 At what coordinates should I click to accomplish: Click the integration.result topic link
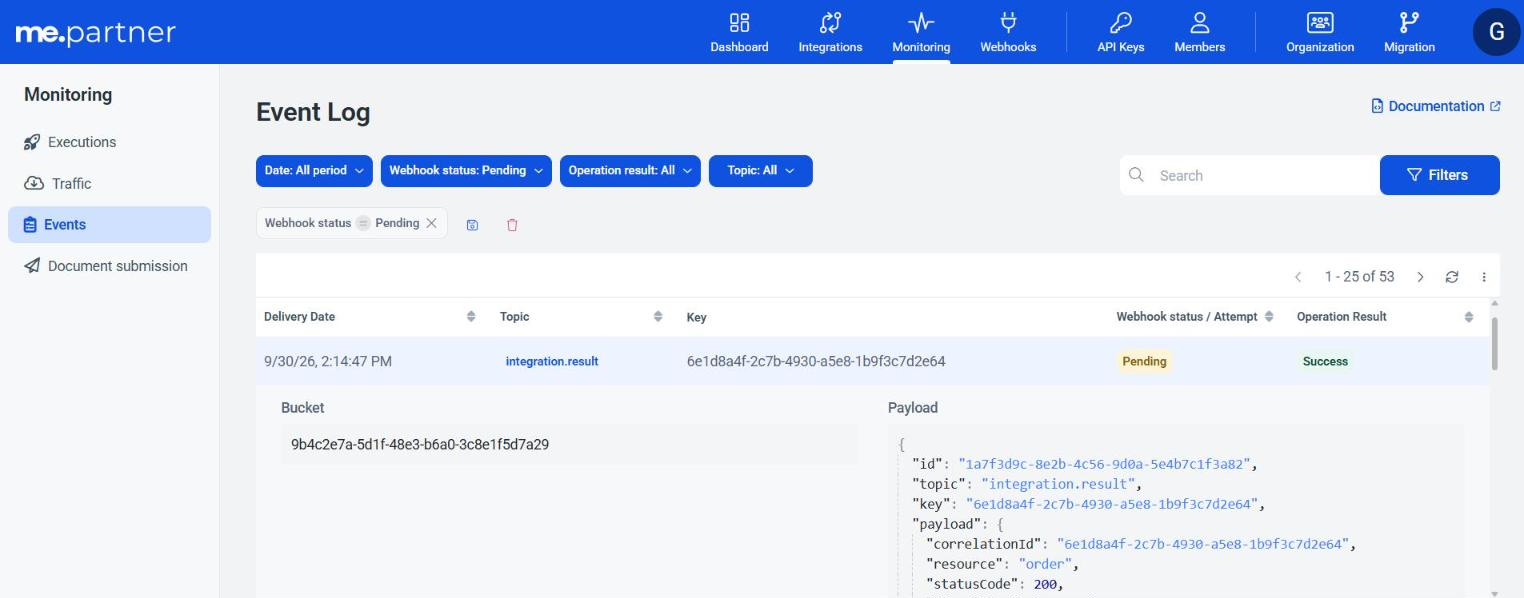click(x=552, y=362)
